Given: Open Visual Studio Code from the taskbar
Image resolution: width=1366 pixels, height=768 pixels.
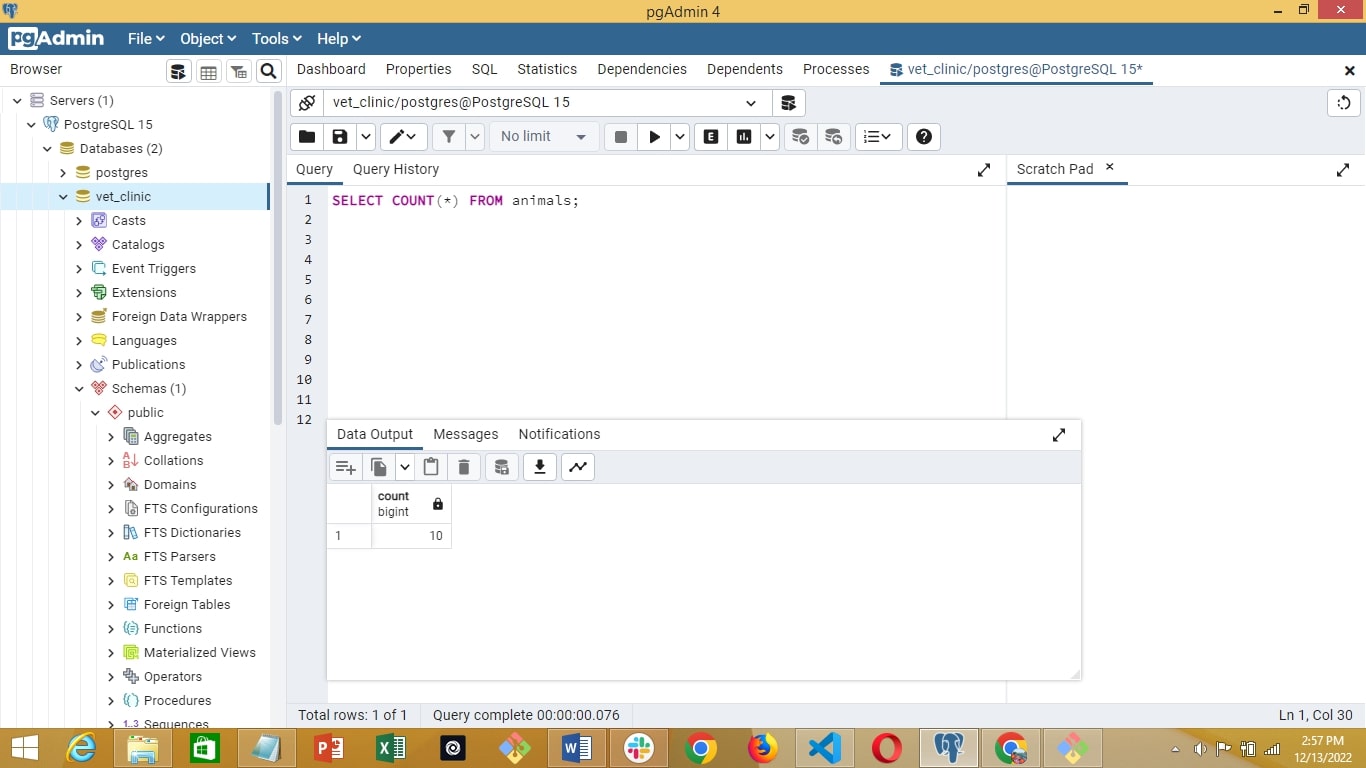Looking at the screenshot, I should (825, 748).
